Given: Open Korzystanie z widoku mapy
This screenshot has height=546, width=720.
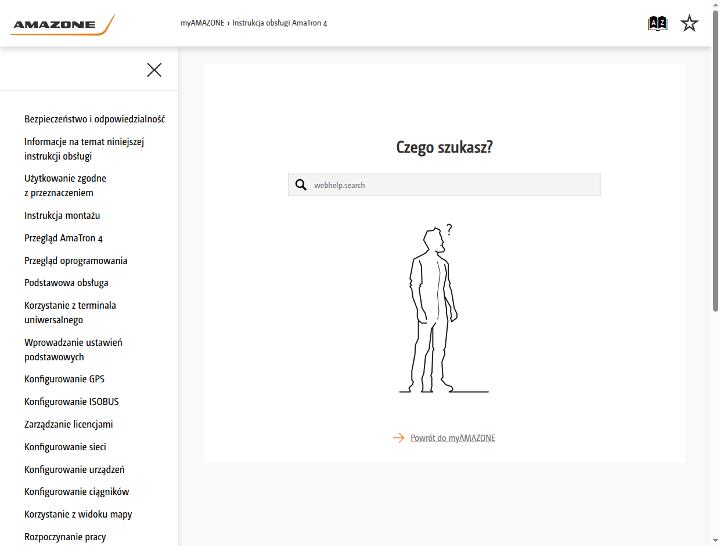Looking at the screenshot, I should click(x=78, y=514).
